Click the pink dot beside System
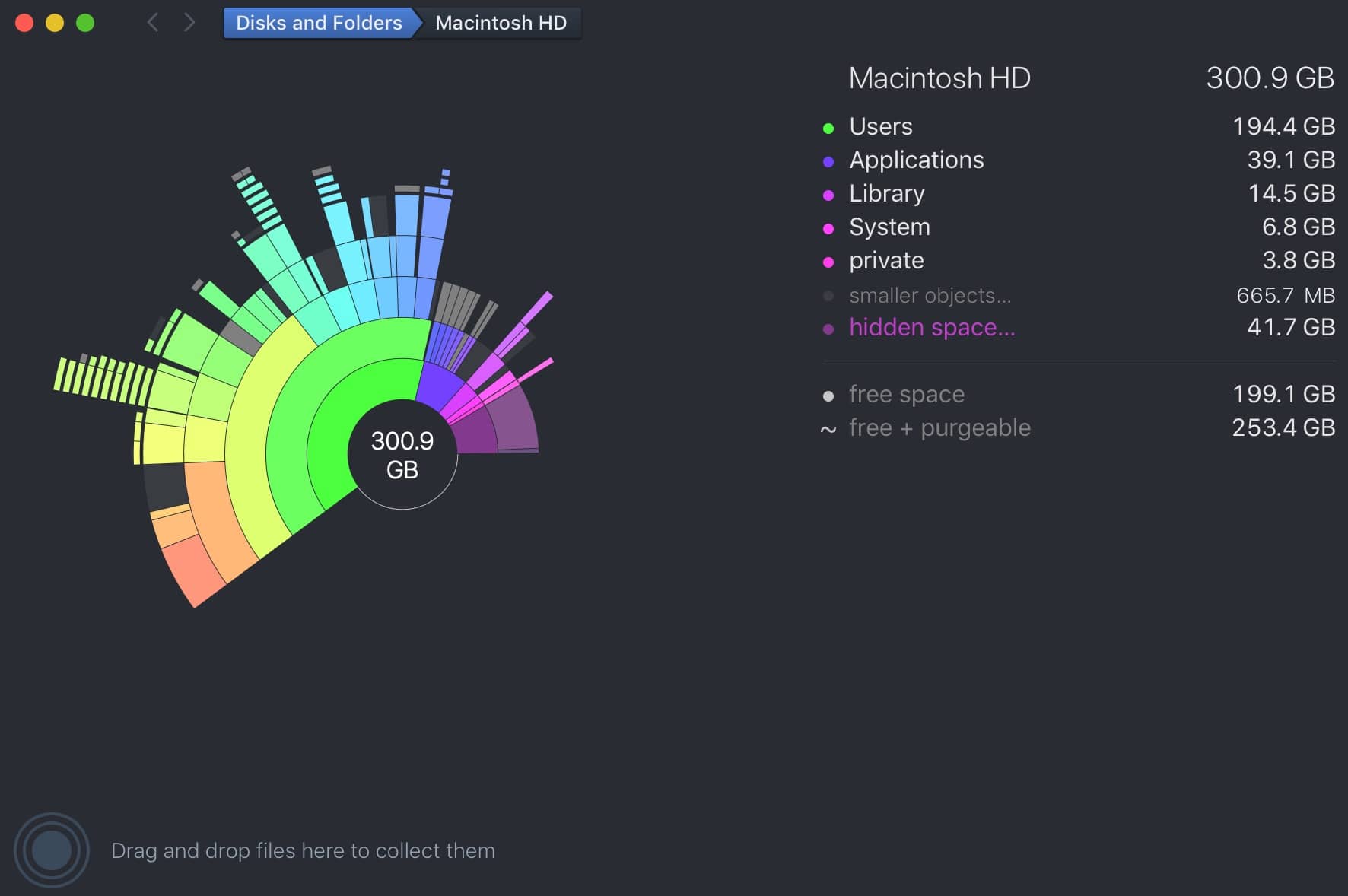 [x=828, y=229]
